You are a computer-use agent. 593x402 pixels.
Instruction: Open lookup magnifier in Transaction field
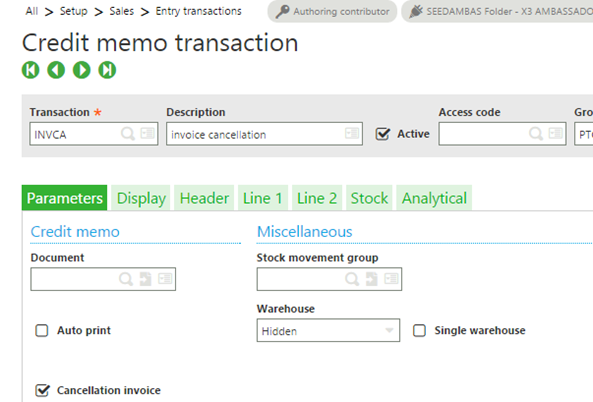tap(128, 133)
